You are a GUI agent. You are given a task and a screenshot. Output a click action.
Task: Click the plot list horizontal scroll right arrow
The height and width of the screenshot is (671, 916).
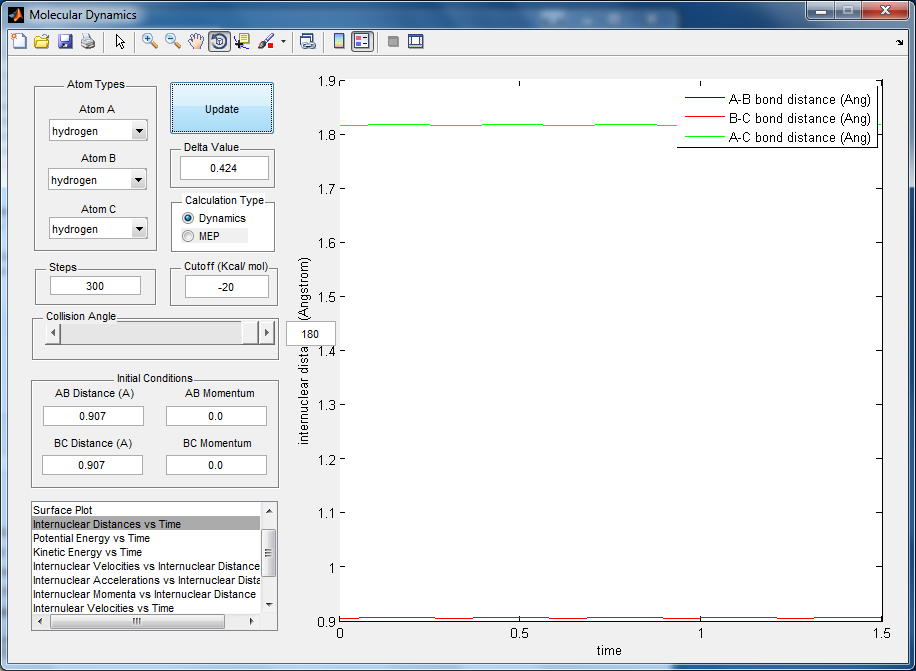click(x=252, y=621)
